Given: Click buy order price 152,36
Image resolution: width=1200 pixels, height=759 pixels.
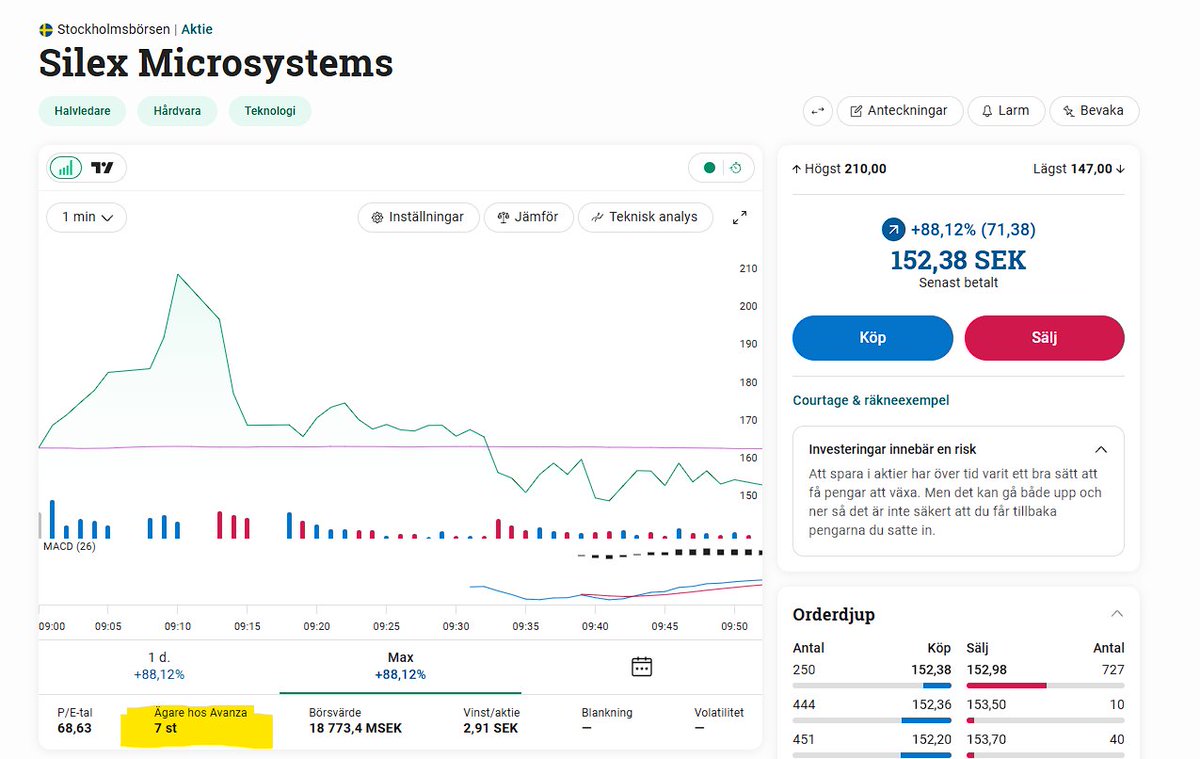Looking at the screenshot, I should click(932, 705).
